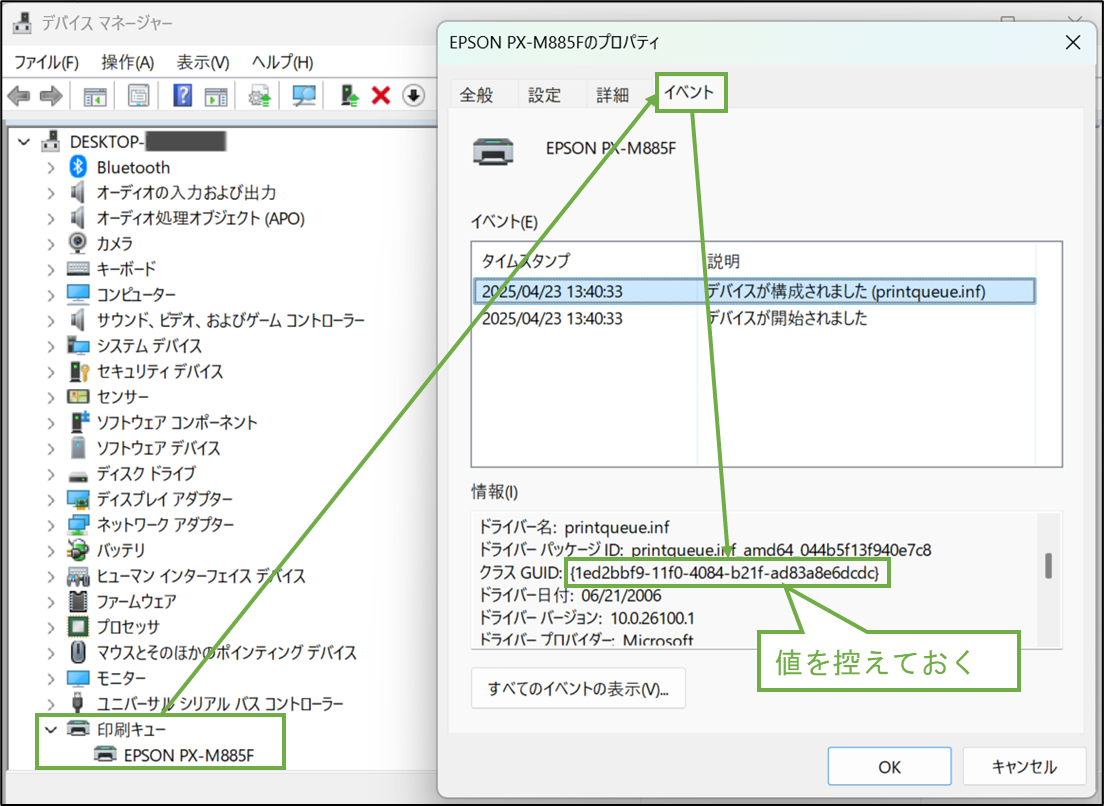Click the 情報 box scrollbar thumb
The height and width of the screenshot is (806, 1104).
click(1048, 565)
